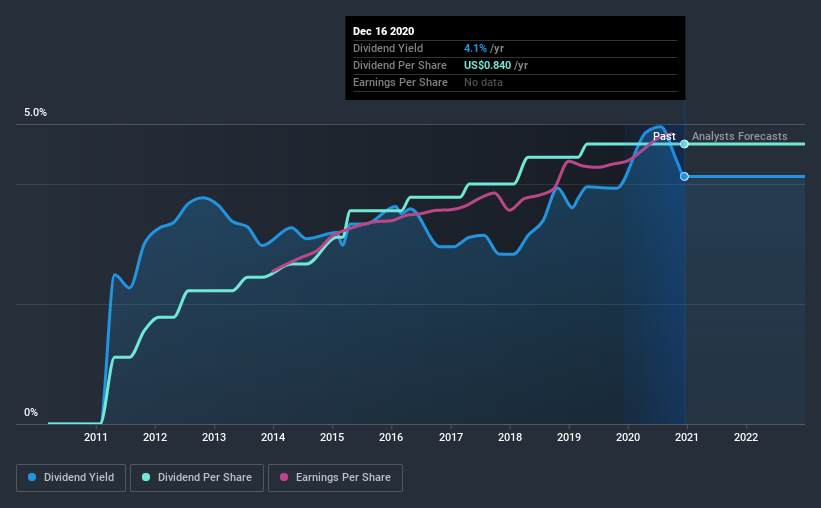Click the US$0.840 dividend per share value
The width and height of the screenshot is (821, 508).
[x=487, y=65]
